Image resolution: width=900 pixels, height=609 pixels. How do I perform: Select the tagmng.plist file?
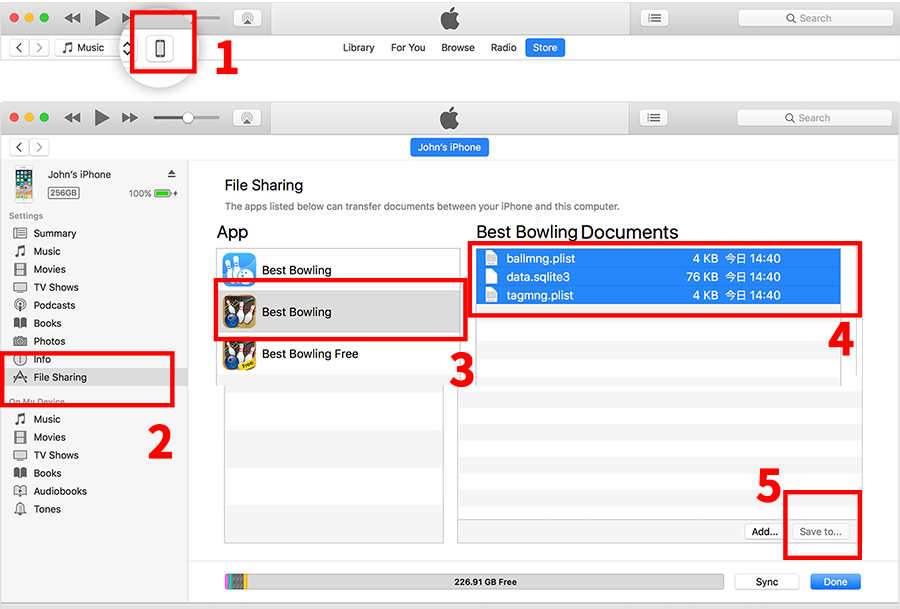click(658, 295)
